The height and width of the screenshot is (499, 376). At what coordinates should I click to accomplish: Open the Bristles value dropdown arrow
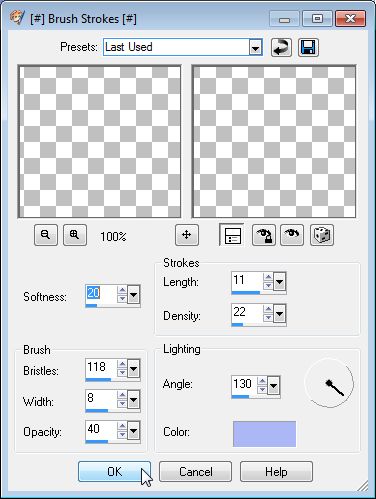pyautogui.click(x=133, y=369)
